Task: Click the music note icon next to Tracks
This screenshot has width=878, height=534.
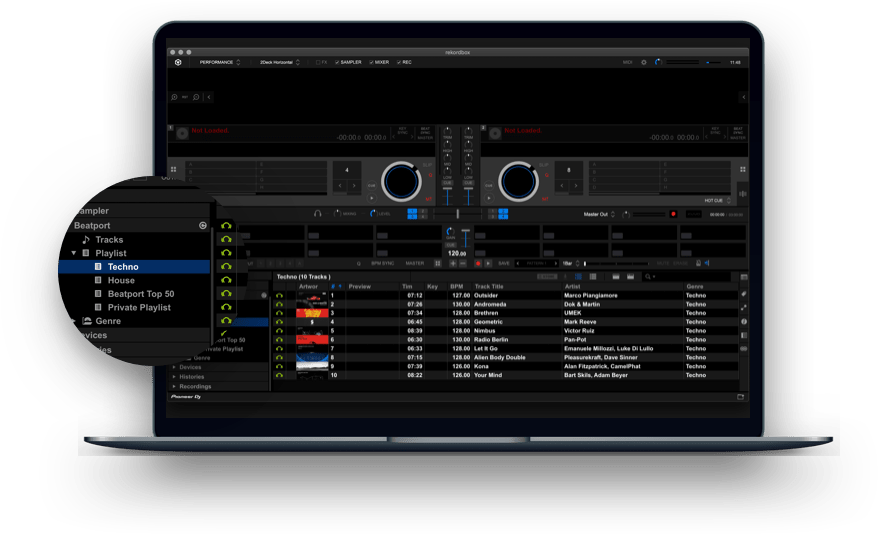Action: [86, 240]
